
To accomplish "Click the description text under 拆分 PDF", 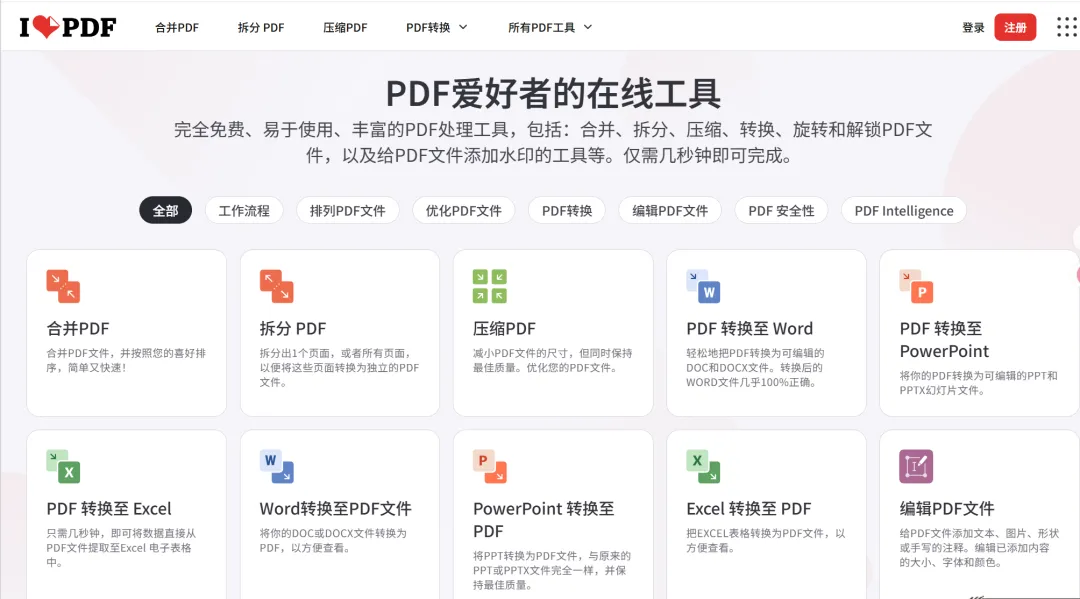I will tap(340, 368).
